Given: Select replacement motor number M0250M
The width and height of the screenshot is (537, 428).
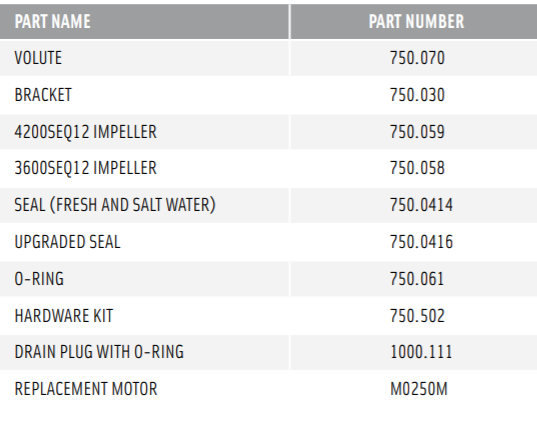Looking at the screenshot, I should pyautogui.click(x=419, y=389).
